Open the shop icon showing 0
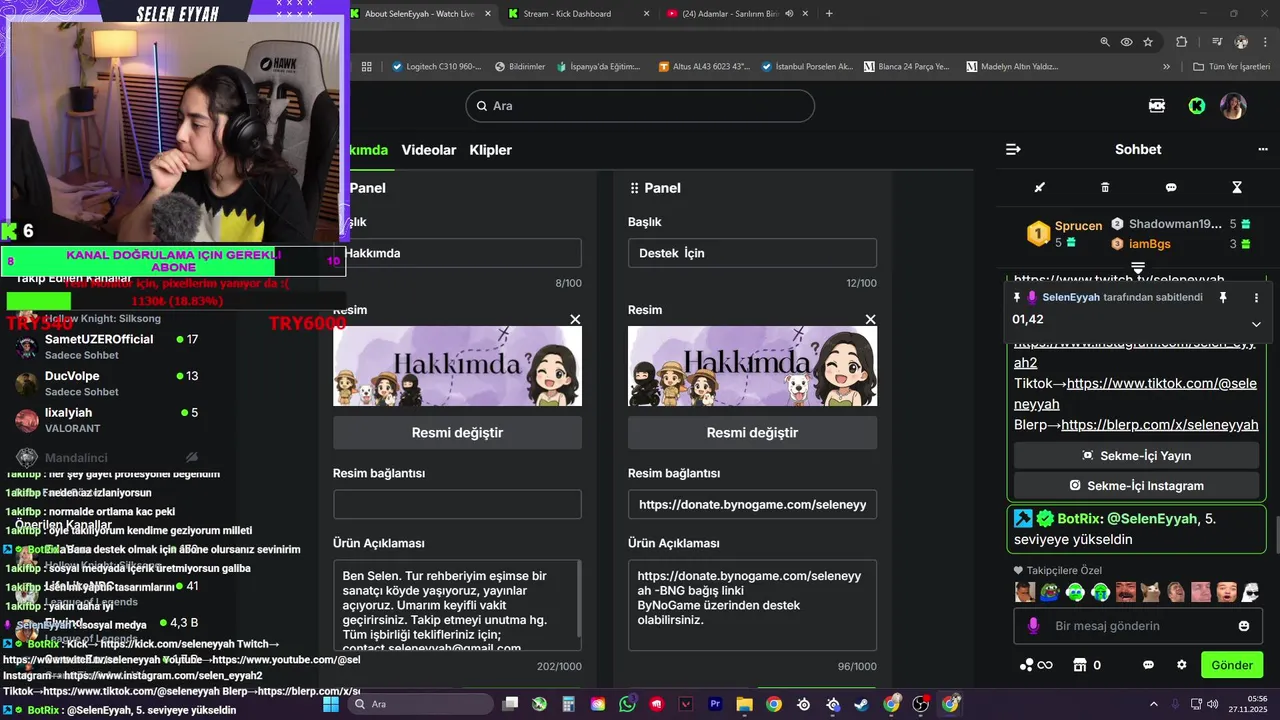The height and width of the screenshot is (720, 1280). point(1087,665)
